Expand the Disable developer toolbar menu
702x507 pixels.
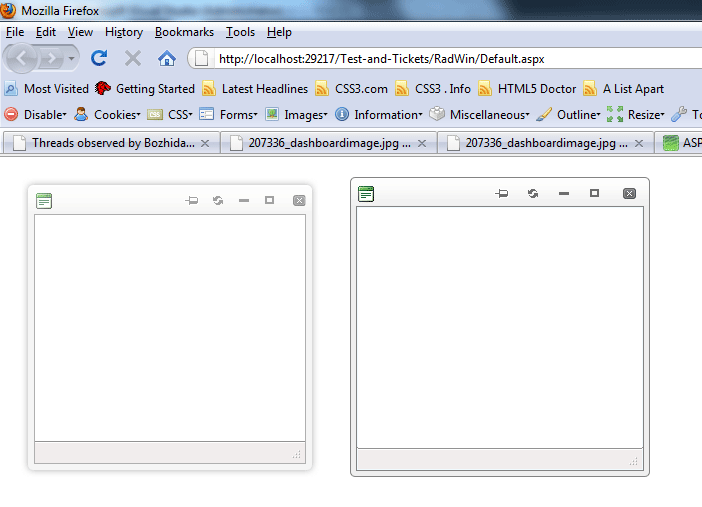tap(36, 115)
